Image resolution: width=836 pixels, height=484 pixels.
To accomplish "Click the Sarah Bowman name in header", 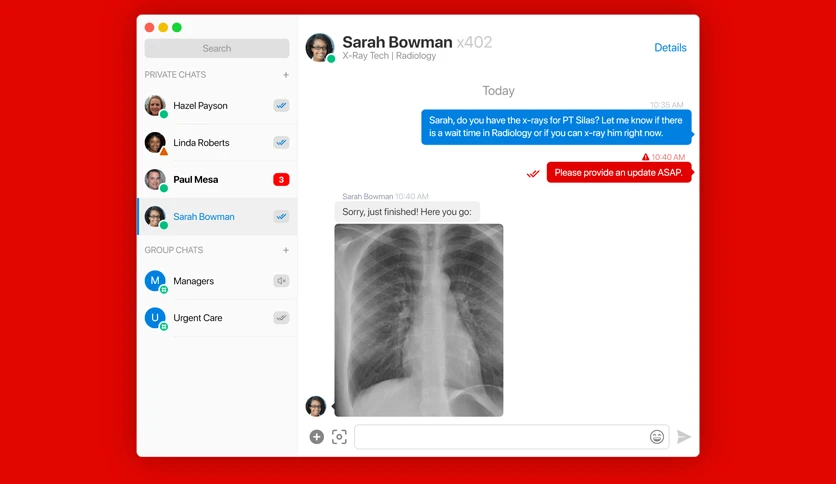I will (x=397, y=42).
